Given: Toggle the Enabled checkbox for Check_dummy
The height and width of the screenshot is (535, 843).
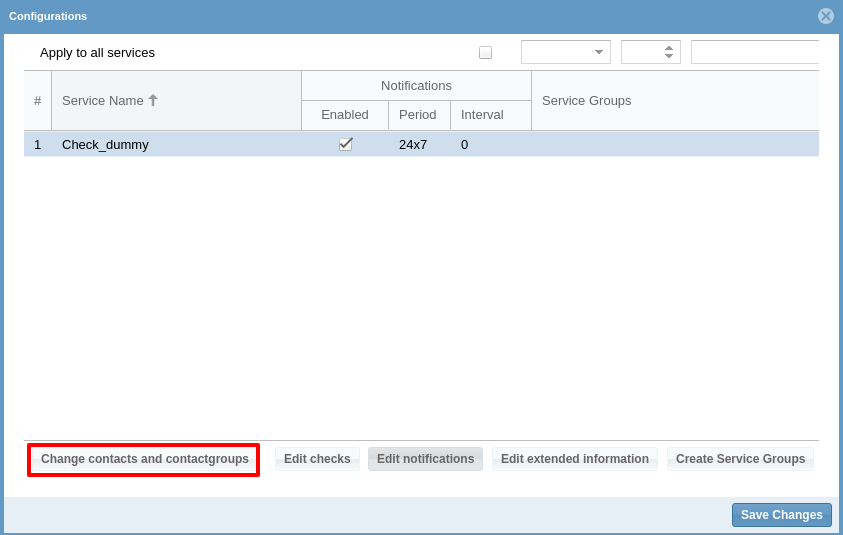Looking at the screenshot, I should click(345, 144).
